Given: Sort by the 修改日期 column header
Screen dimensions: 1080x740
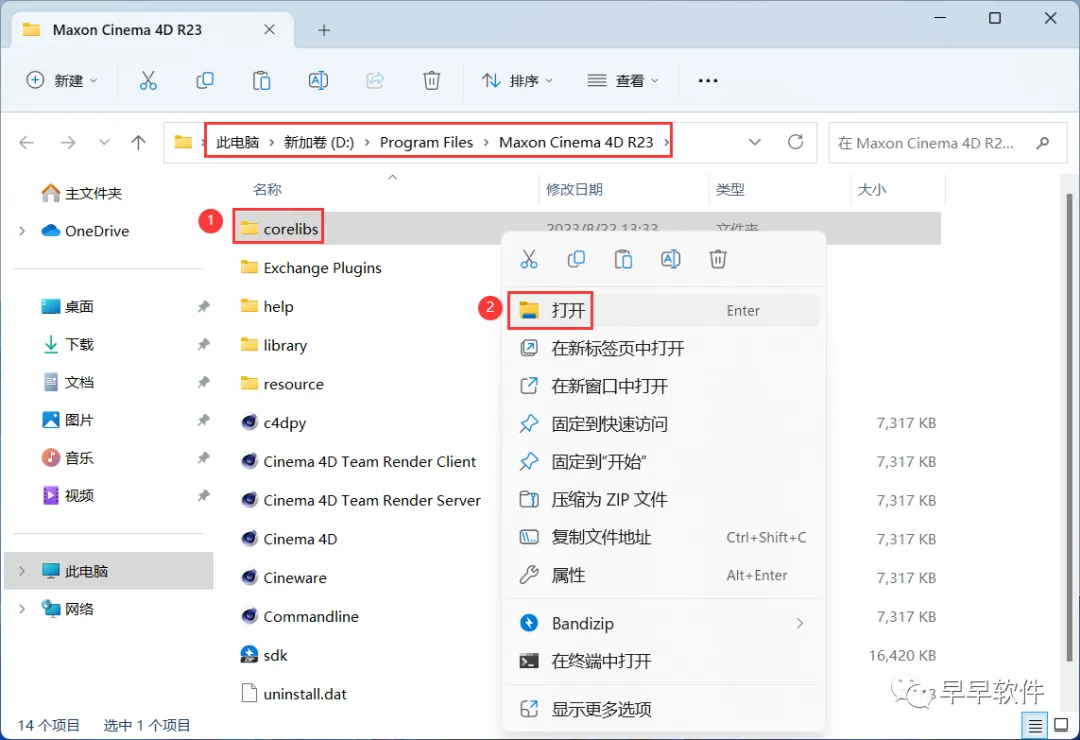Looking at the screenshot, I should 574,189.
